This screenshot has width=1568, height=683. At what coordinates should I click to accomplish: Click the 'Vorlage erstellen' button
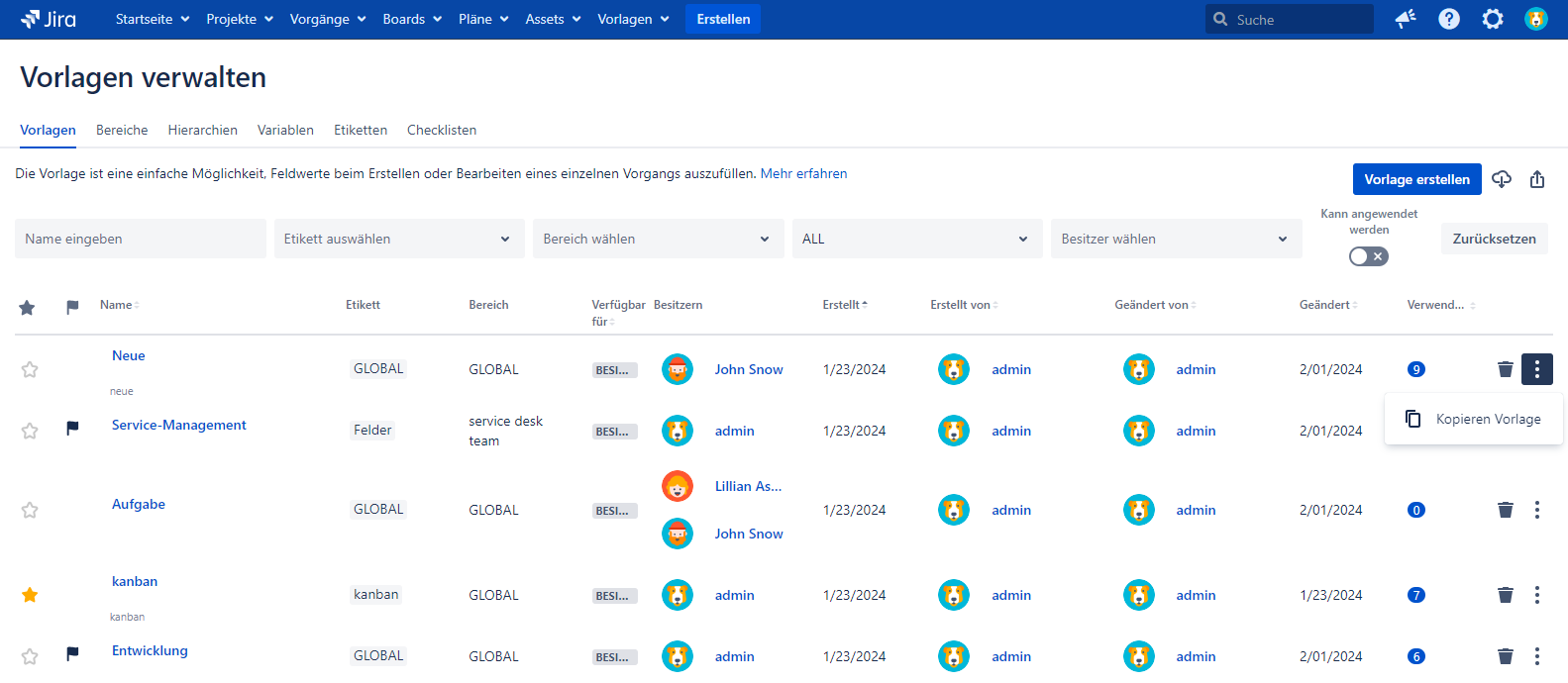1416,179
